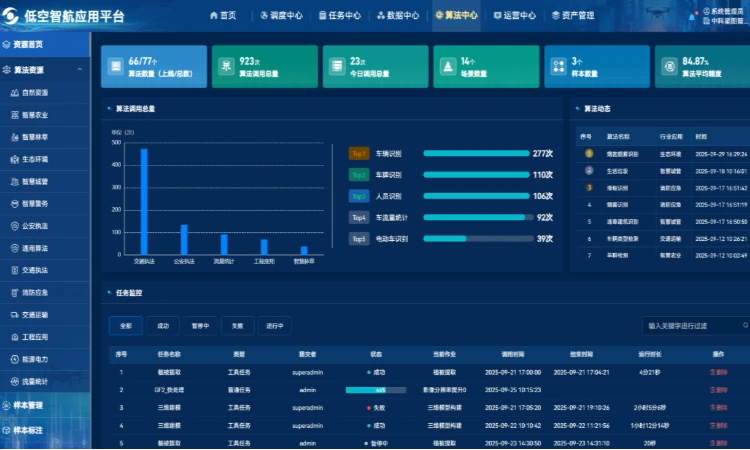The height and width of the screenshot is (450, 750).
Task: Click the 智慧农业 sidebar icon
Action: point(15,115)
